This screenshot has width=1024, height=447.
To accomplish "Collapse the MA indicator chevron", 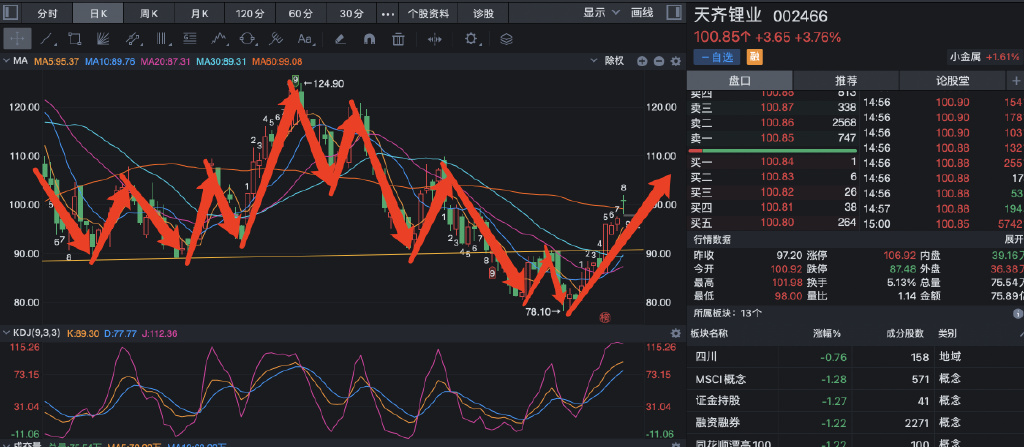I will coord(7,61).
